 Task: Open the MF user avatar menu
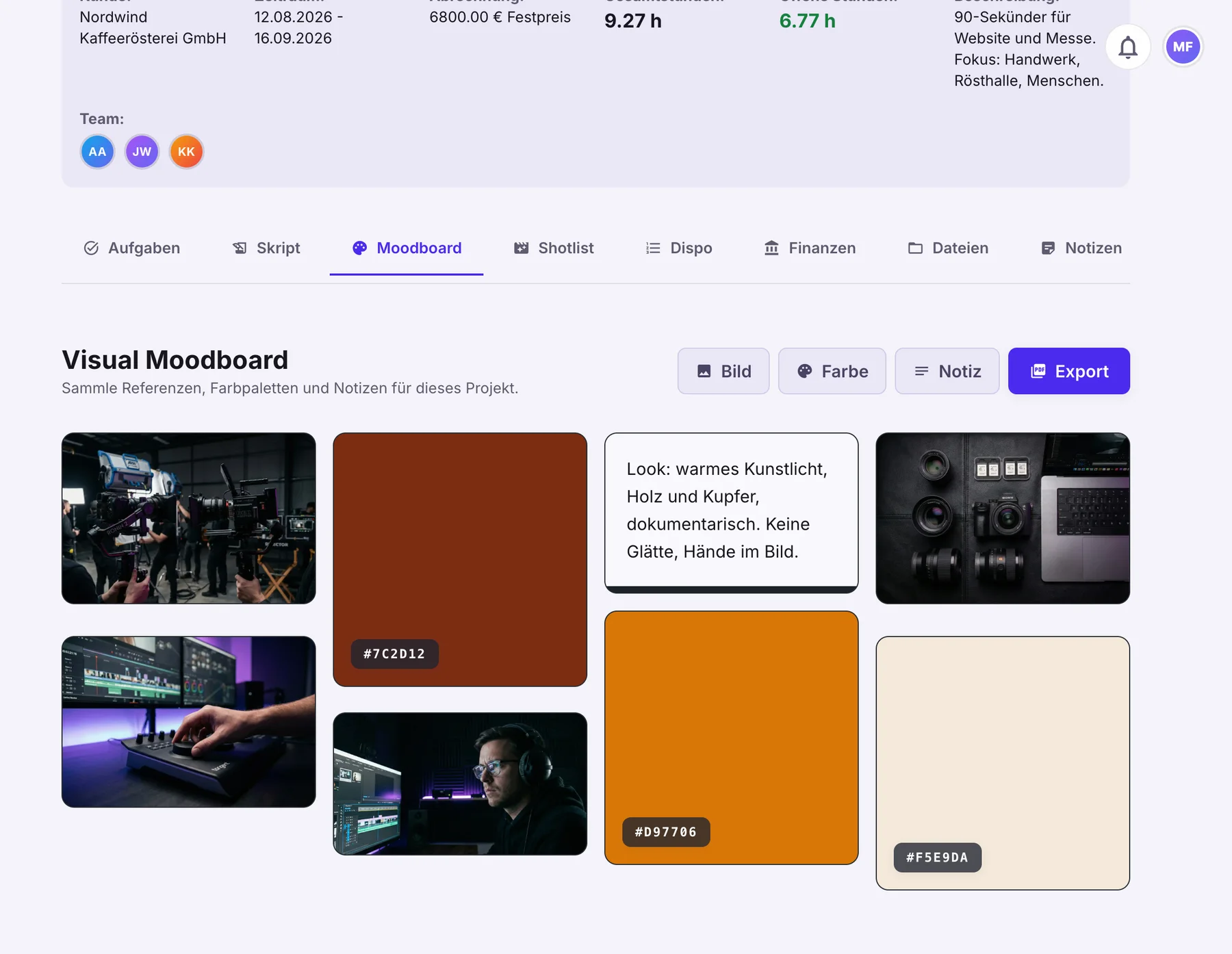point(1183,47)
